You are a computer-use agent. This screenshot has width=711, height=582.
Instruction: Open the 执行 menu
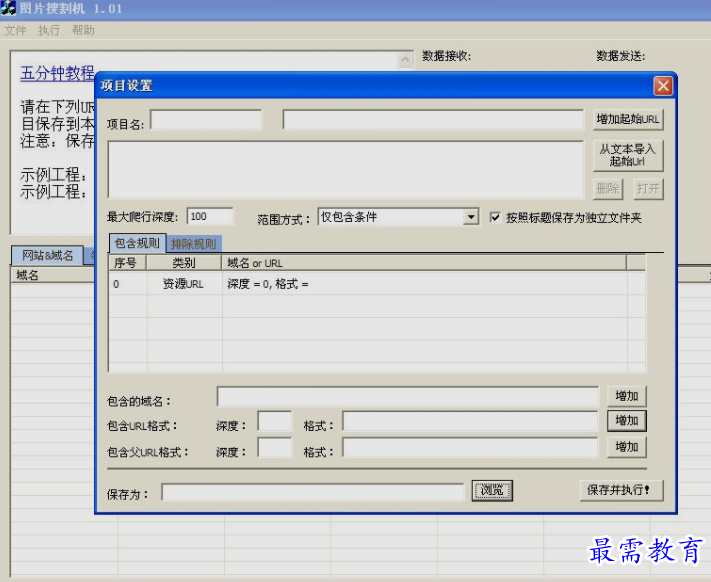[x=49, y=30]
